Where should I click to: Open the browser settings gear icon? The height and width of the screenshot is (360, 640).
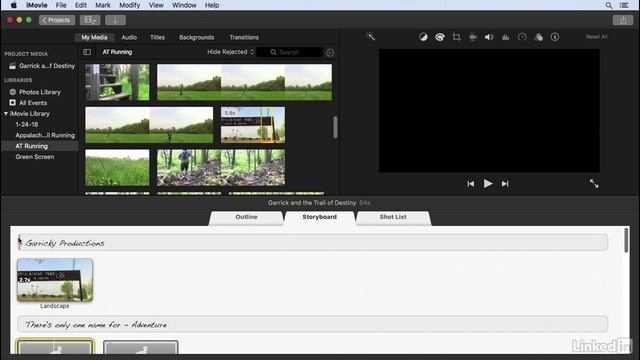330,52
